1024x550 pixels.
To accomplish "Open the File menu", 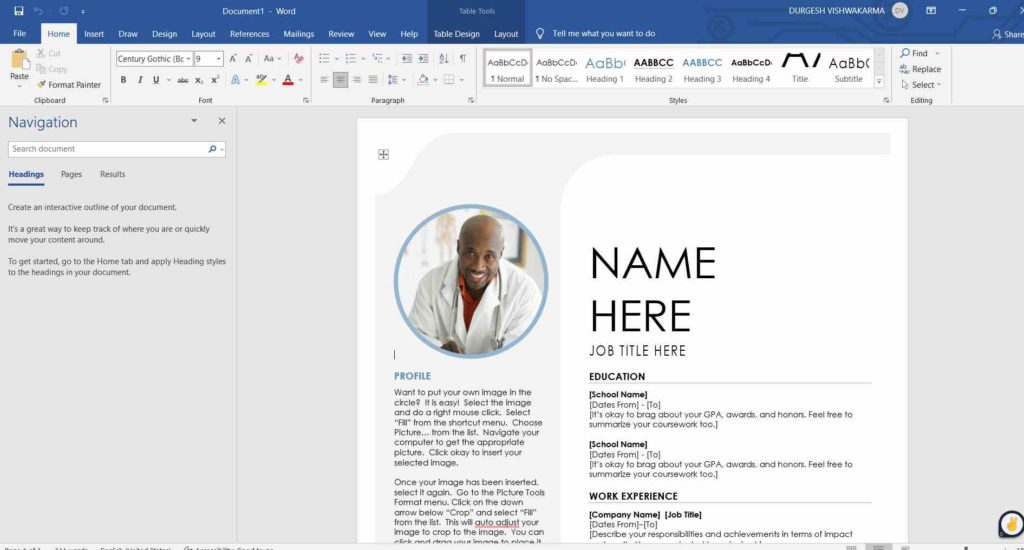I will [20, 33].
